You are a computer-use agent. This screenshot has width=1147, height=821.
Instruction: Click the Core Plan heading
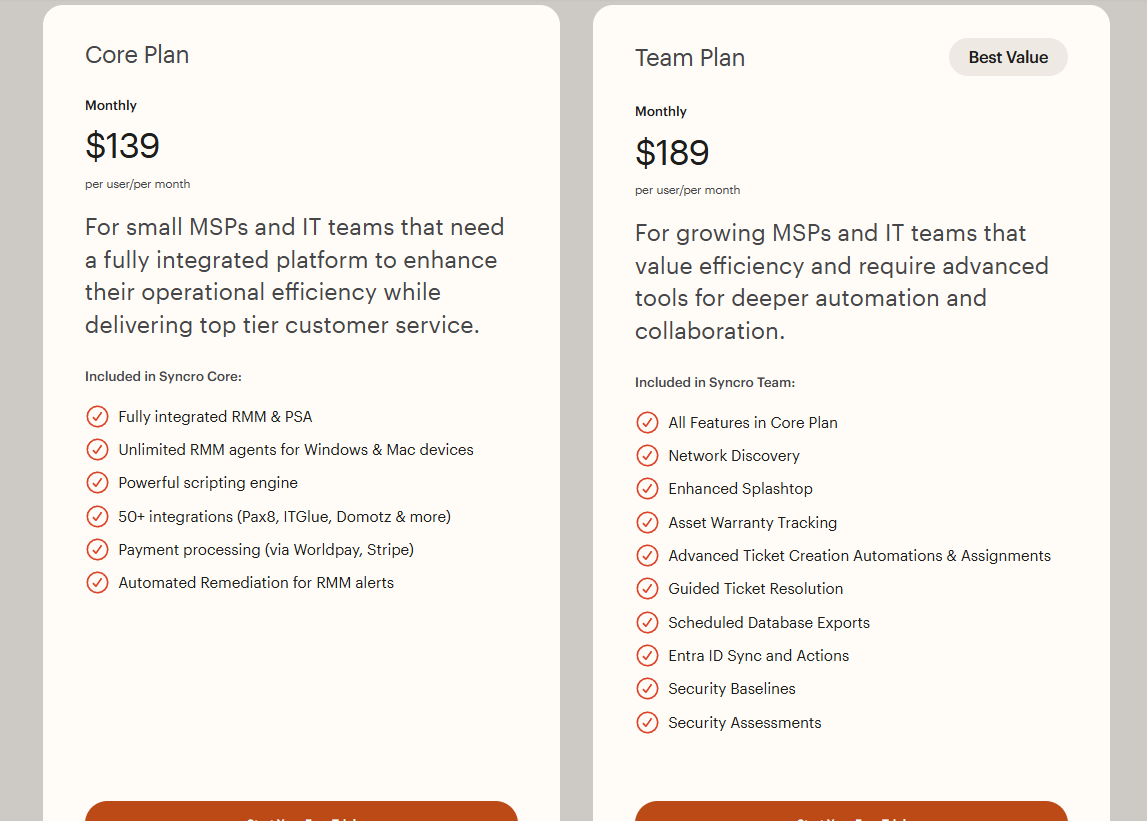[x=137, y=55]
